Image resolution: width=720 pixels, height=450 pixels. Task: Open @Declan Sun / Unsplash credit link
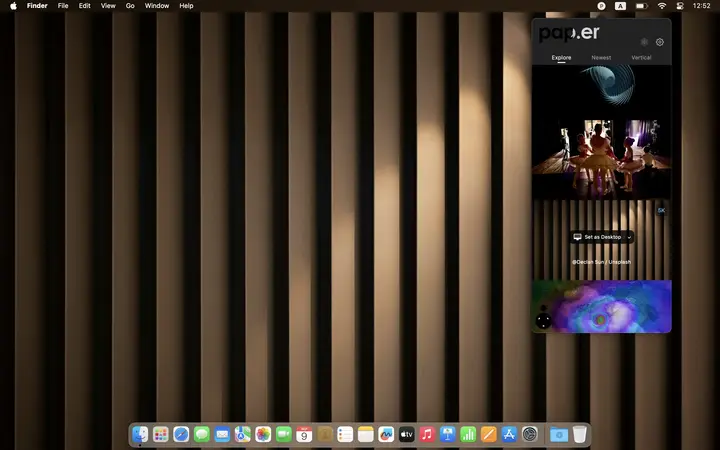[x=601, y=262]
